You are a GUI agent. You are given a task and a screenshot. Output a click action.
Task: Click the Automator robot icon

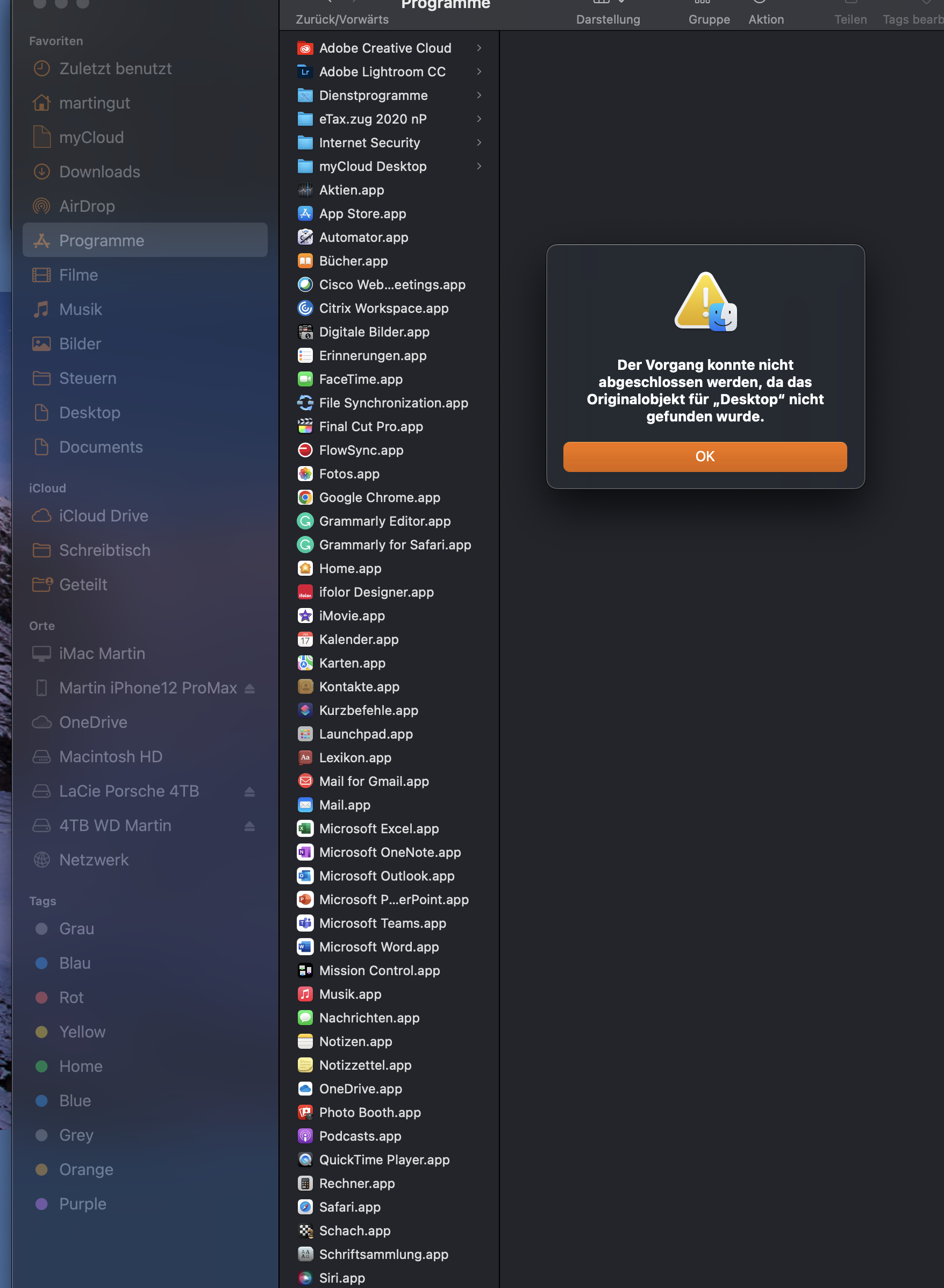(305, 237)
